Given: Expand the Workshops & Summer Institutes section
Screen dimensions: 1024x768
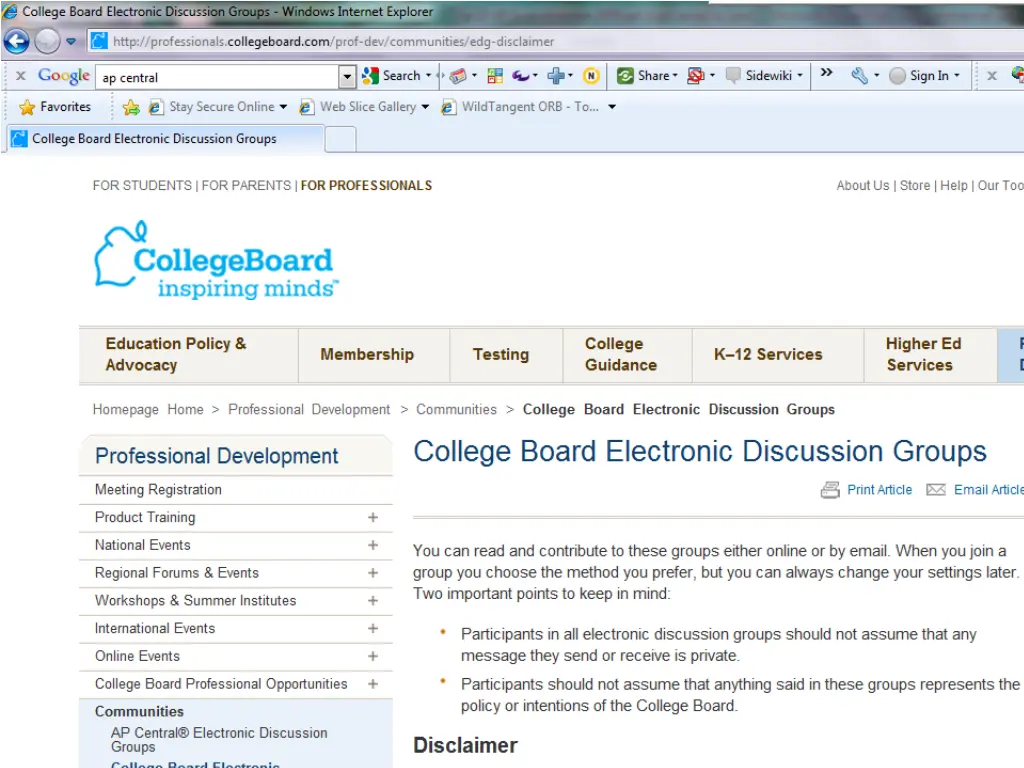Looking at the screenshot, I should [373, 601].
